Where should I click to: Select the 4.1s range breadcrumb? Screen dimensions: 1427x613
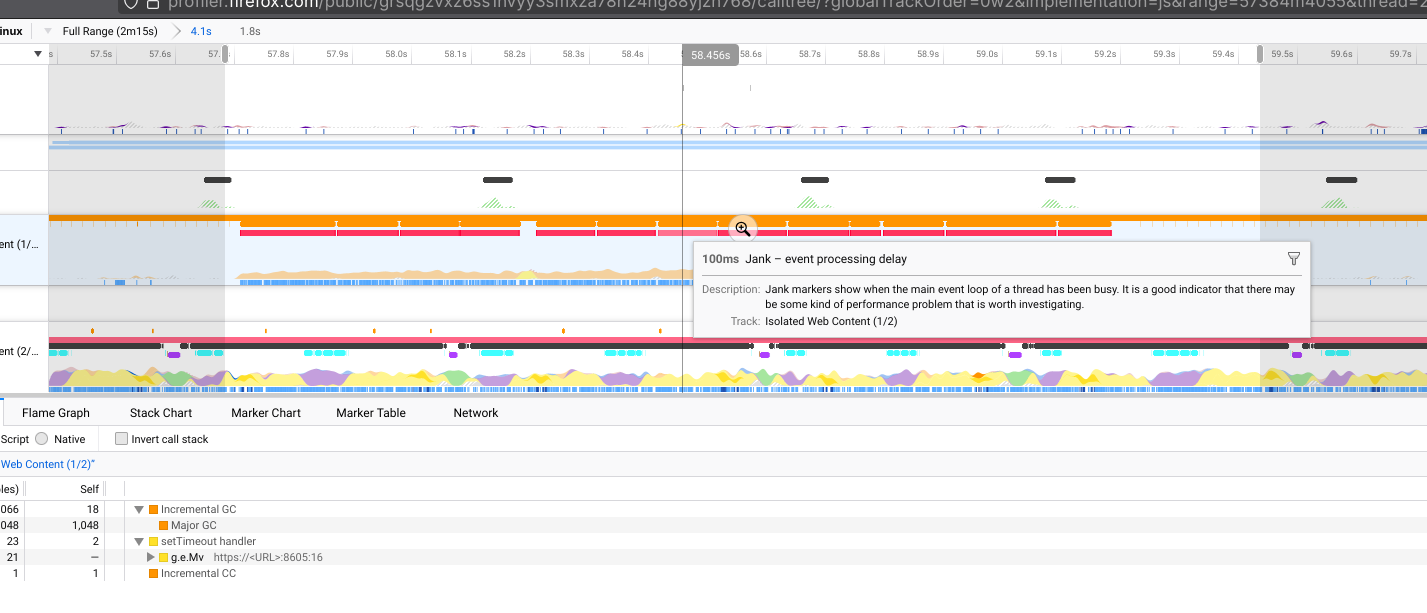pyautogui.click(x=200, y=31)
